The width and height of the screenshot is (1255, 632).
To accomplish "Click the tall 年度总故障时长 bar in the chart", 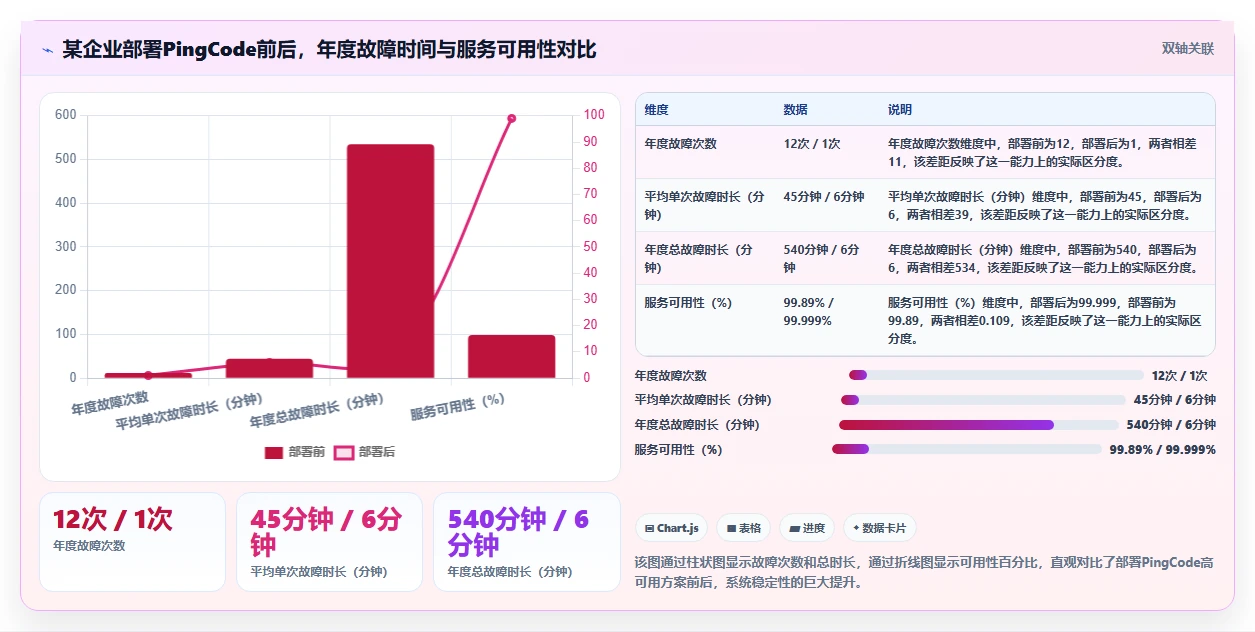I will click(x=390, y=261).
